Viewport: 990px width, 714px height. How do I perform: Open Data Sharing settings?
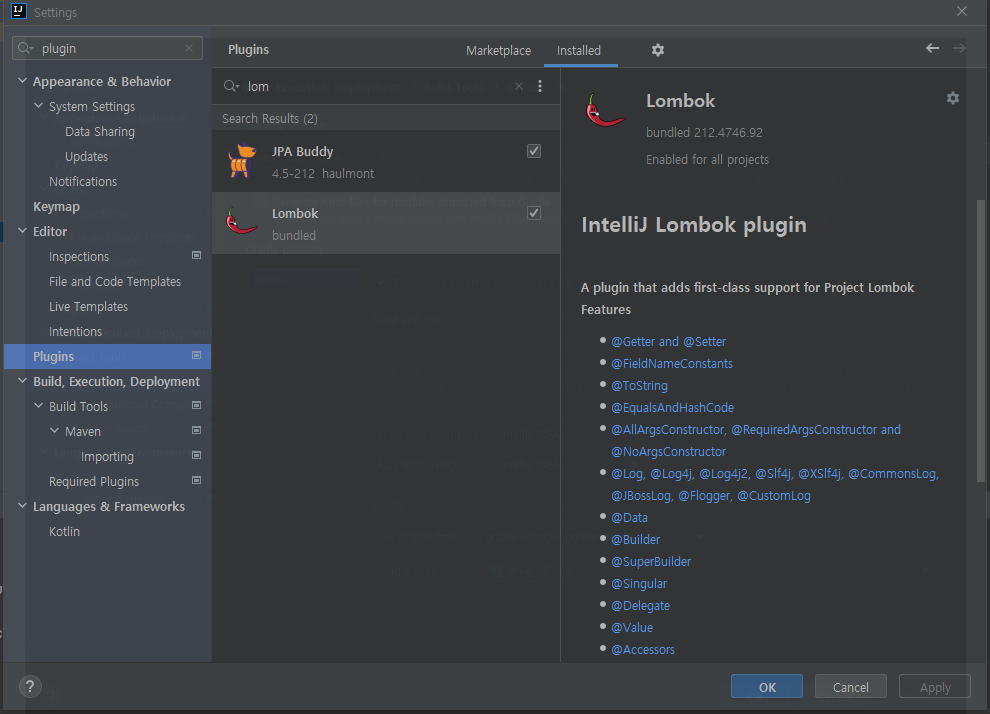[x=100, y=131]
